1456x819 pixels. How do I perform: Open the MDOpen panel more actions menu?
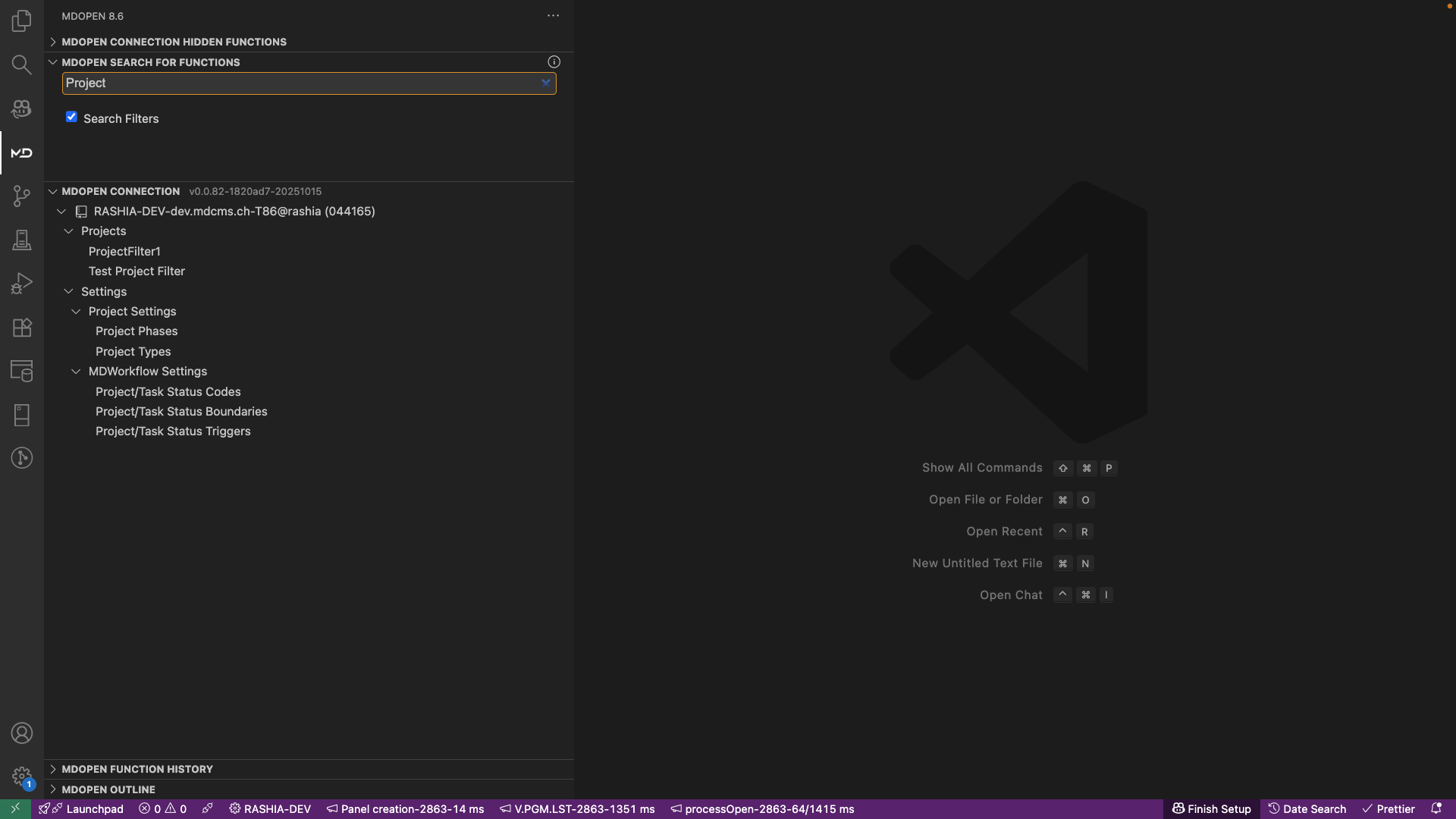coord(553,16)
